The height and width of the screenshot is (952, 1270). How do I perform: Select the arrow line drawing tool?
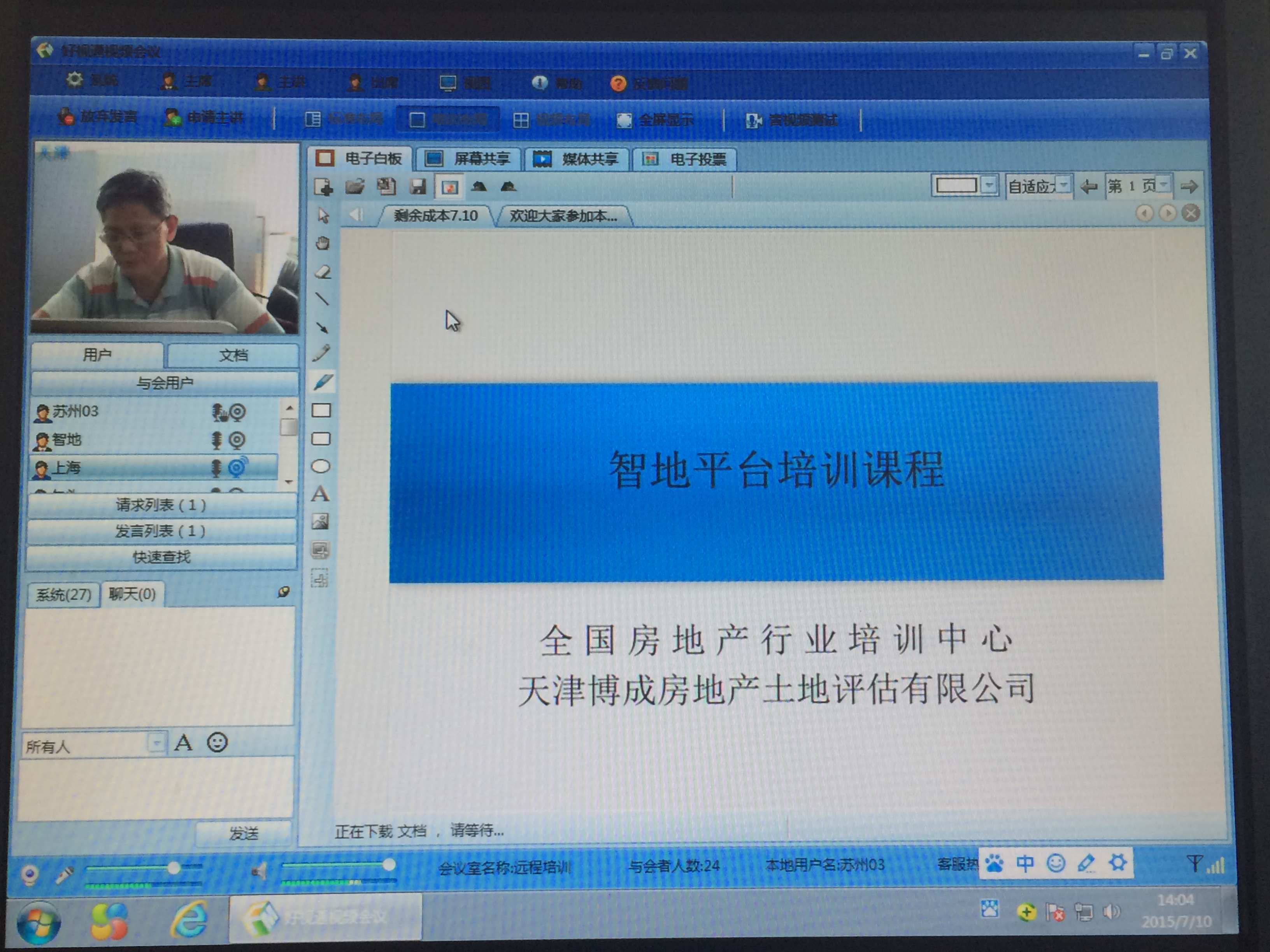(322, 327)
